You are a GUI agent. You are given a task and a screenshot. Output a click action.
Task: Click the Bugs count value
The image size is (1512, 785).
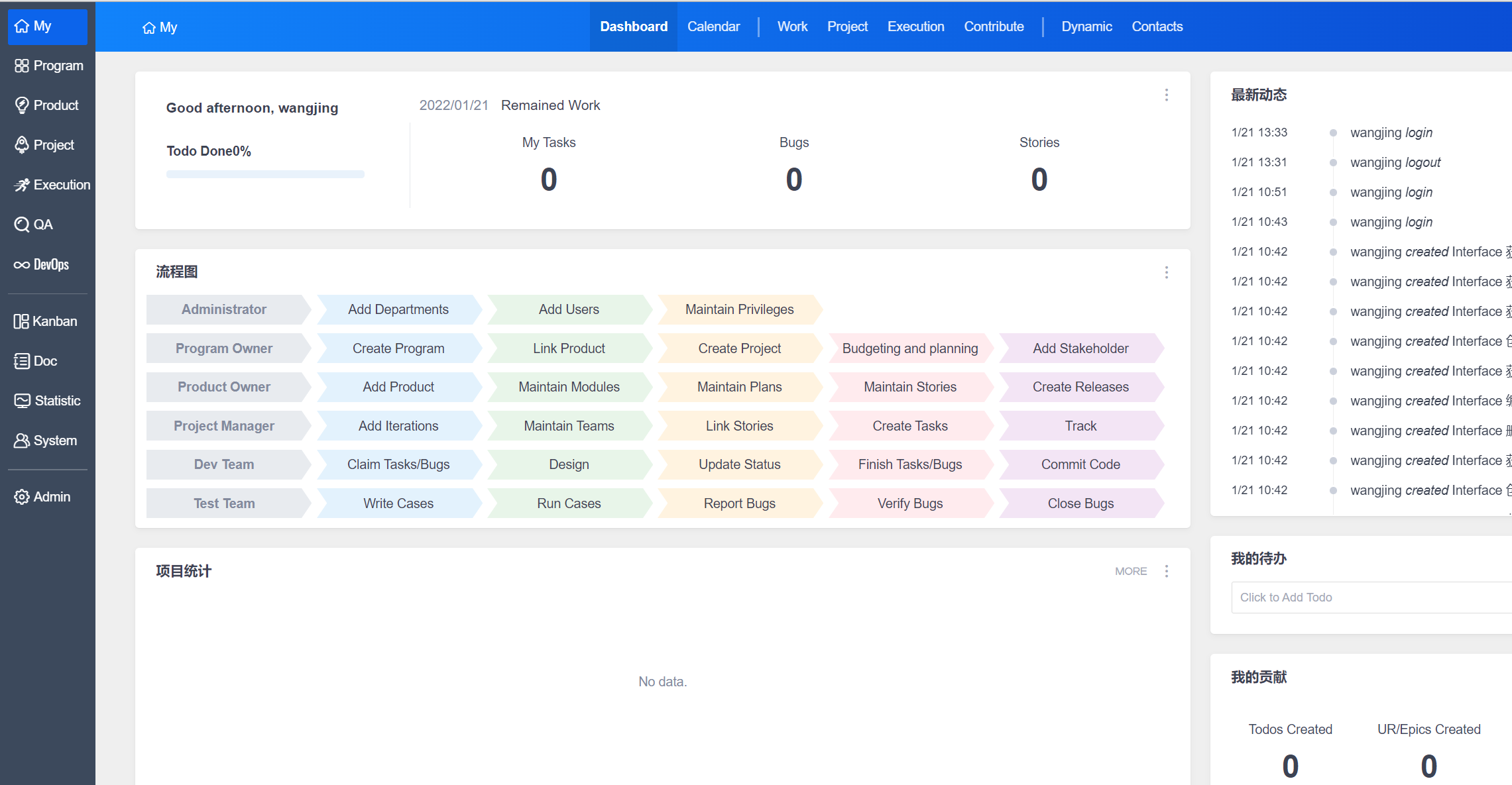pos(794,180)
